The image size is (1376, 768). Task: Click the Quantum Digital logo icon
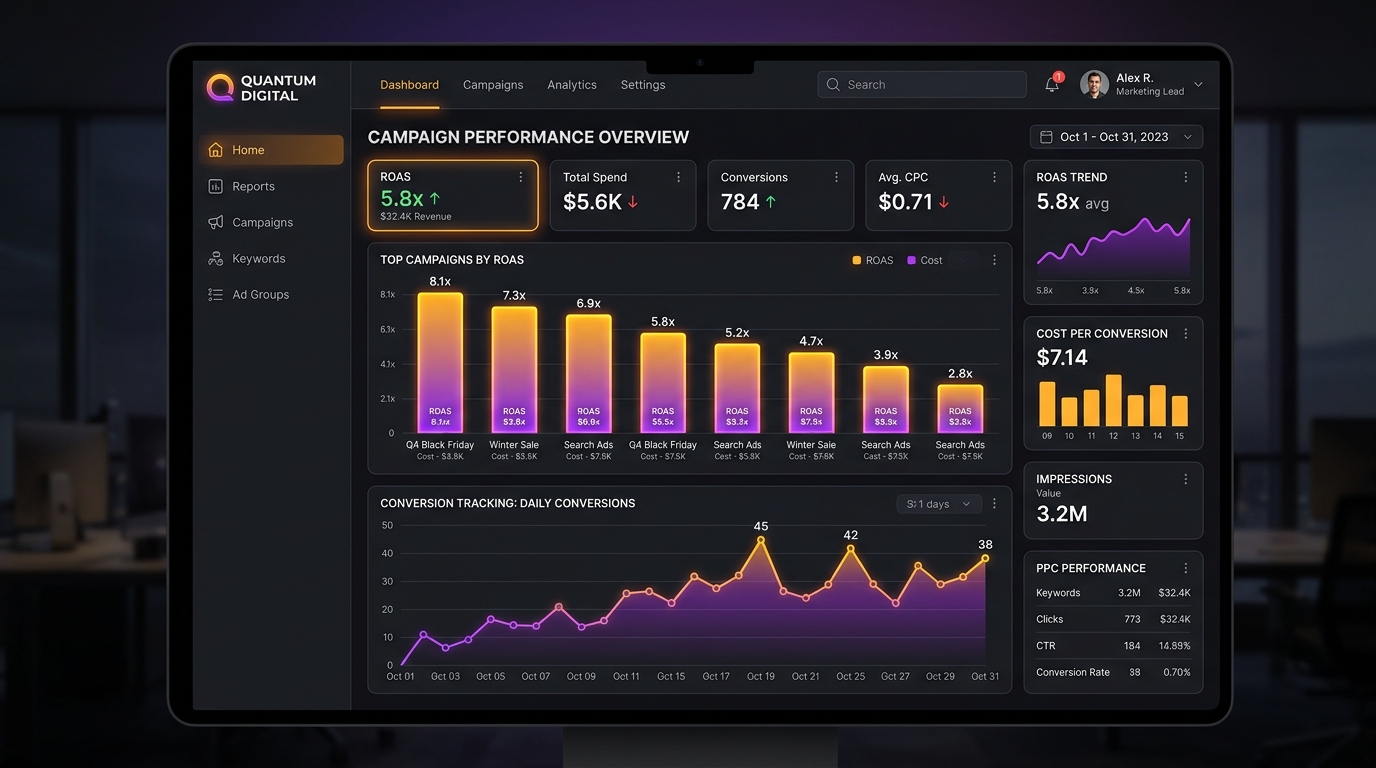click(x=220, y=88)
